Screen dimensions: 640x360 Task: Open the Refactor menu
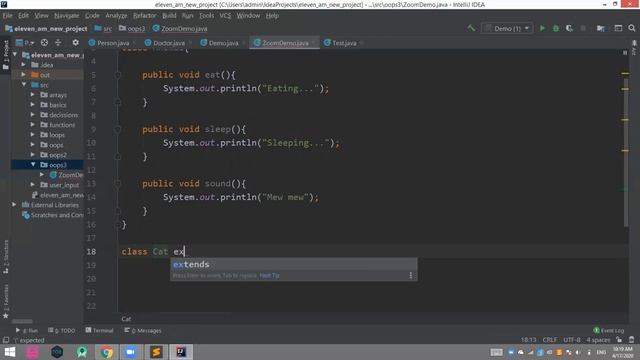(144, 16)
